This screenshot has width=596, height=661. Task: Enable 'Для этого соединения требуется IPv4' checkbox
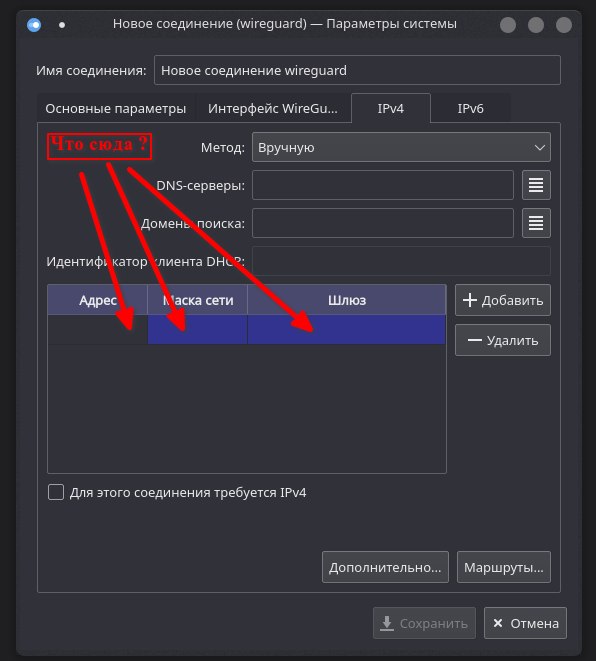[56, 492]
